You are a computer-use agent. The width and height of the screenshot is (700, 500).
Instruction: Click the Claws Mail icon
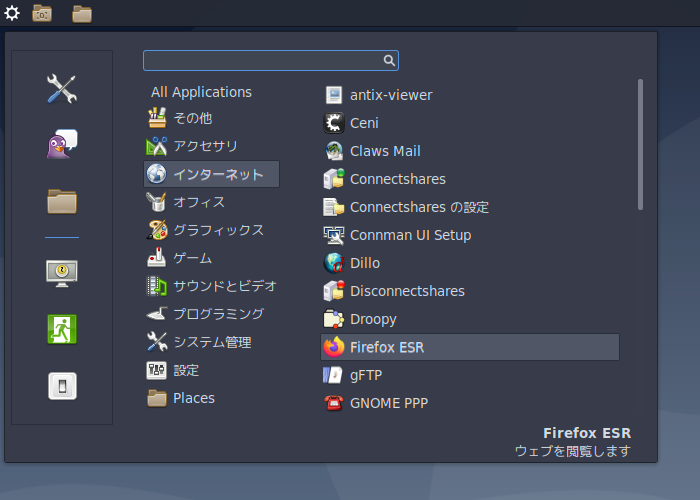tap(333, 151)
